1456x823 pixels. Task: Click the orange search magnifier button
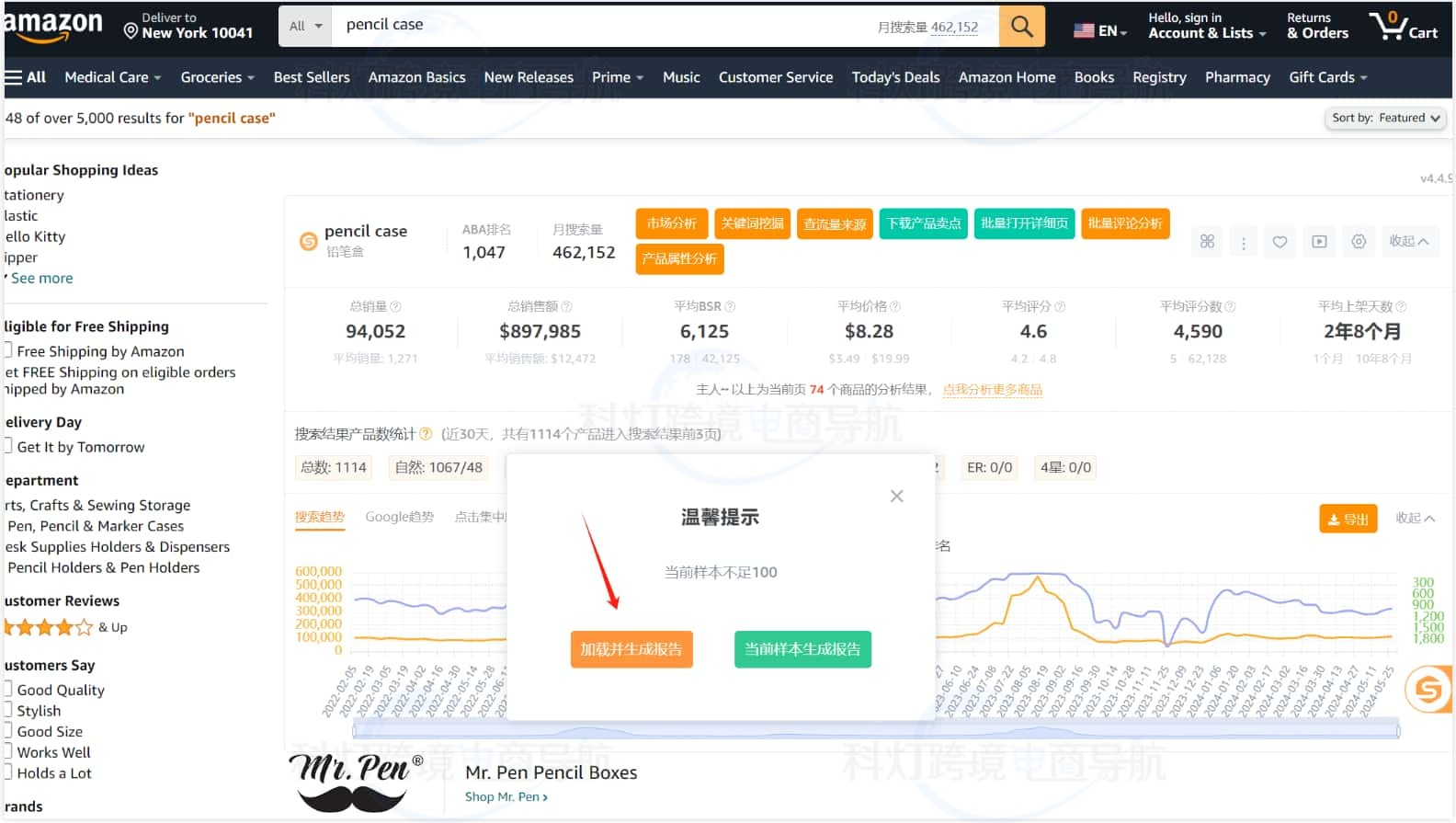[x=1021, y=26]
